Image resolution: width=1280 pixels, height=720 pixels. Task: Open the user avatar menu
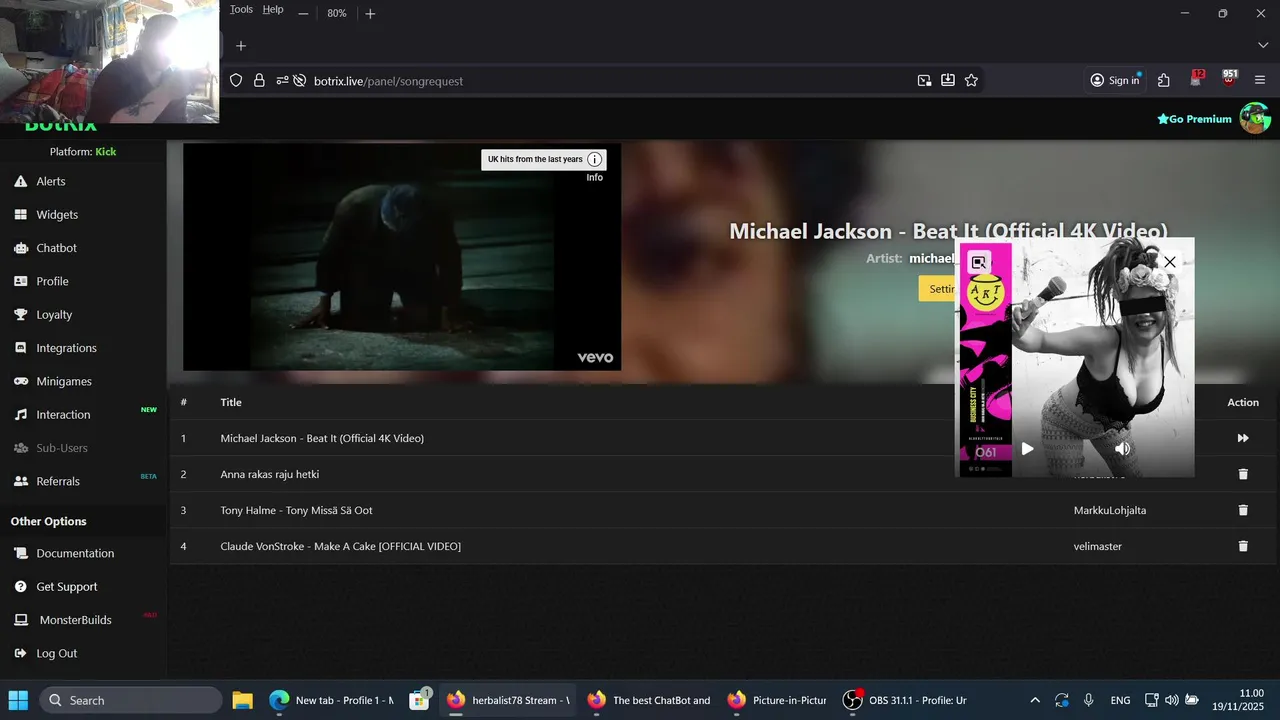tap(1255, 118)
